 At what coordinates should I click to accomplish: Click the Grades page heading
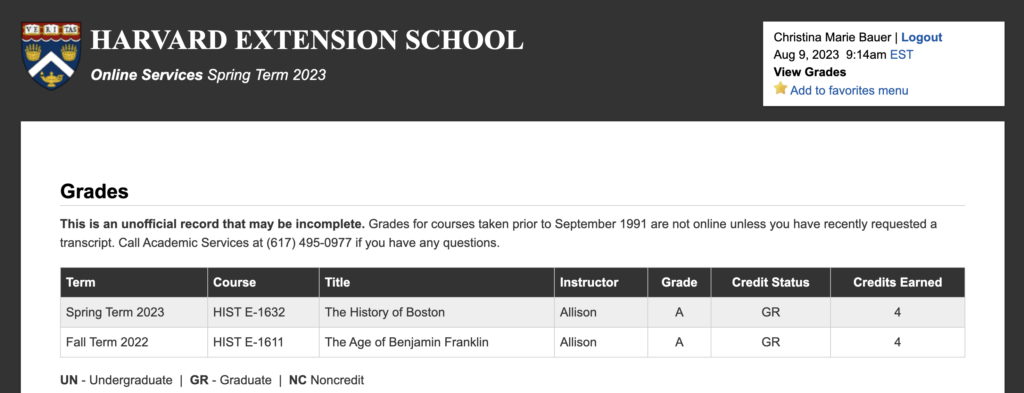[94, 192]
